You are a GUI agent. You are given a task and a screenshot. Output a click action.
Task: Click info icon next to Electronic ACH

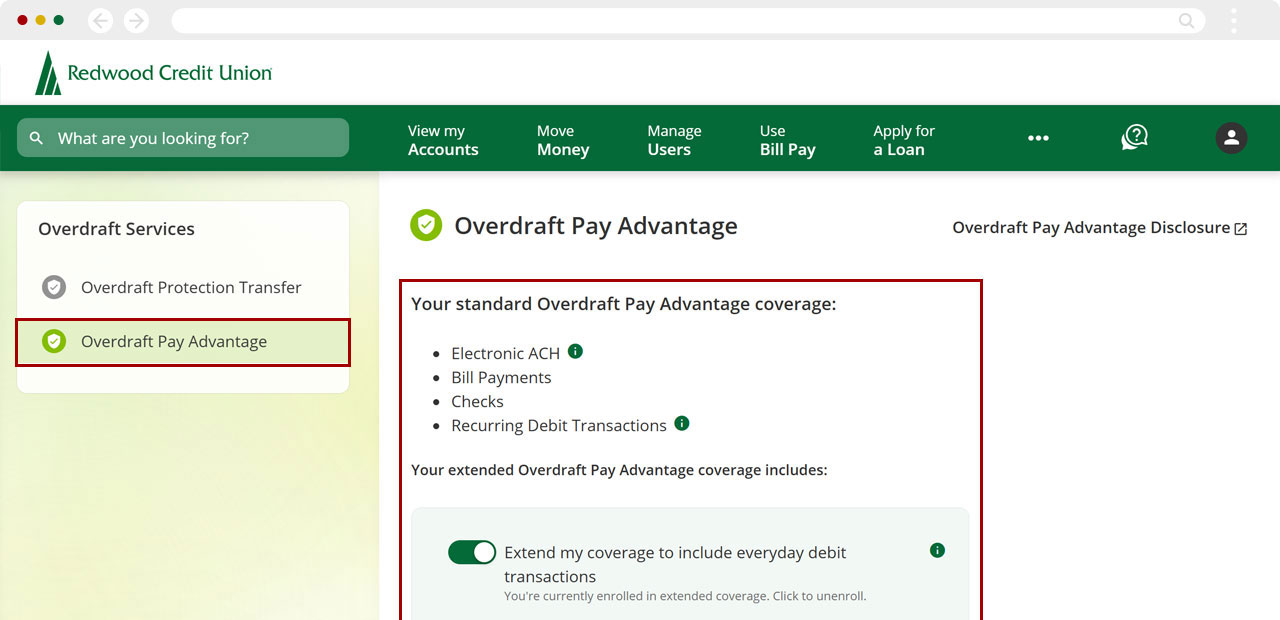575,352
